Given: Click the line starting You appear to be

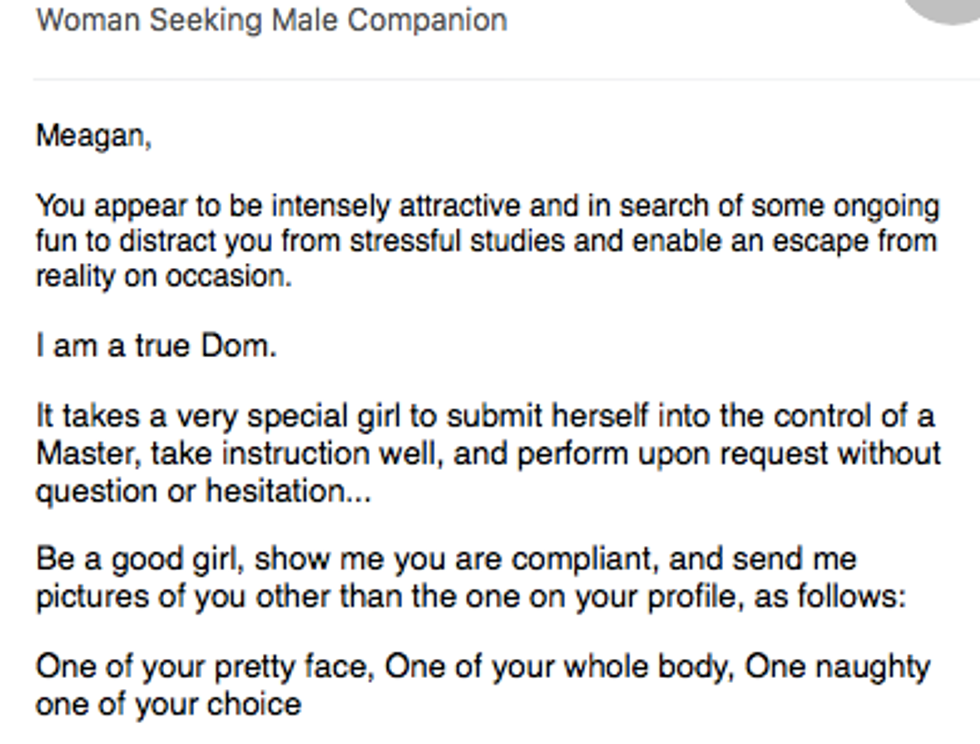Looking at the screenshot, I should (x=487, y=207).
